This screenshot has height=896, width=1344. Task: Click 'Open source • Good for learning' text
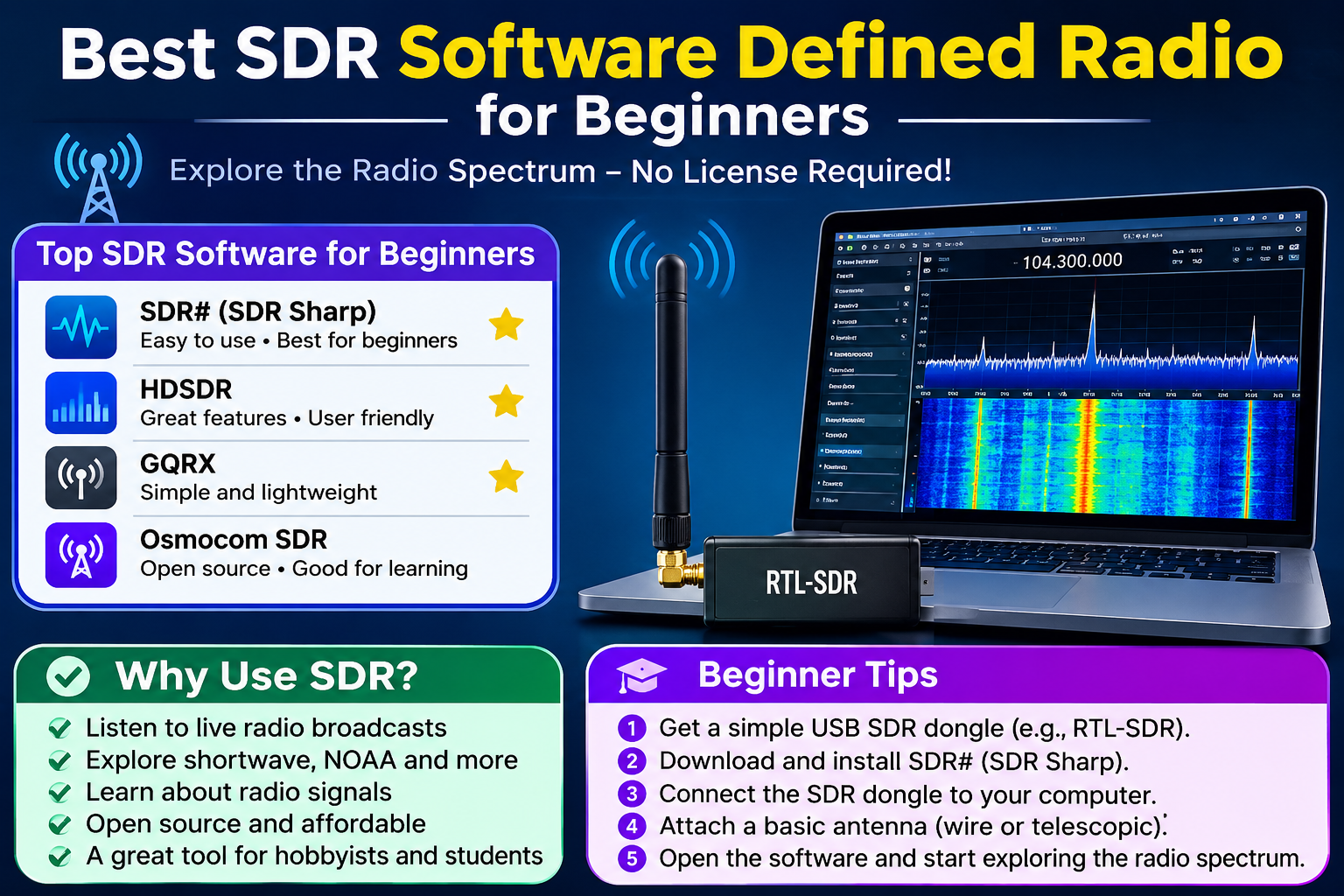304,569
